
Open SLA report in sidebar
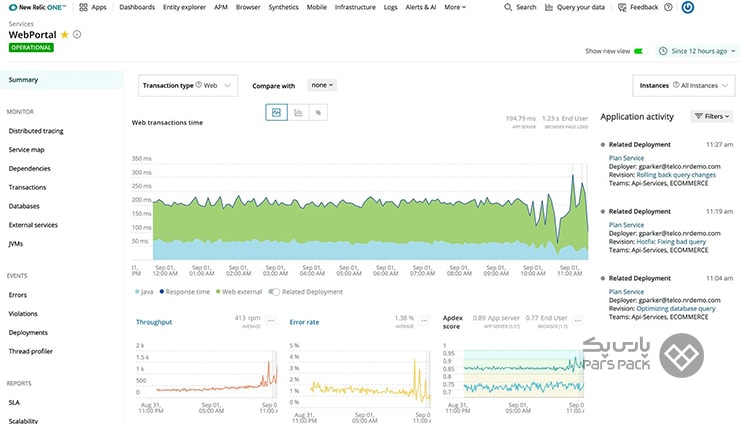(14, 402)
